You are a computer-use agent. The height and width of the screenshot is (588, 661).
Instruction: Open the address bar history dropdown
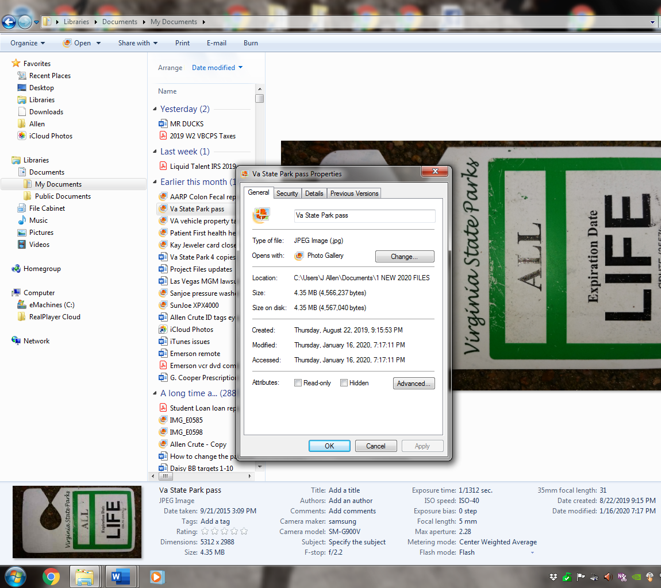click(652, 21)
